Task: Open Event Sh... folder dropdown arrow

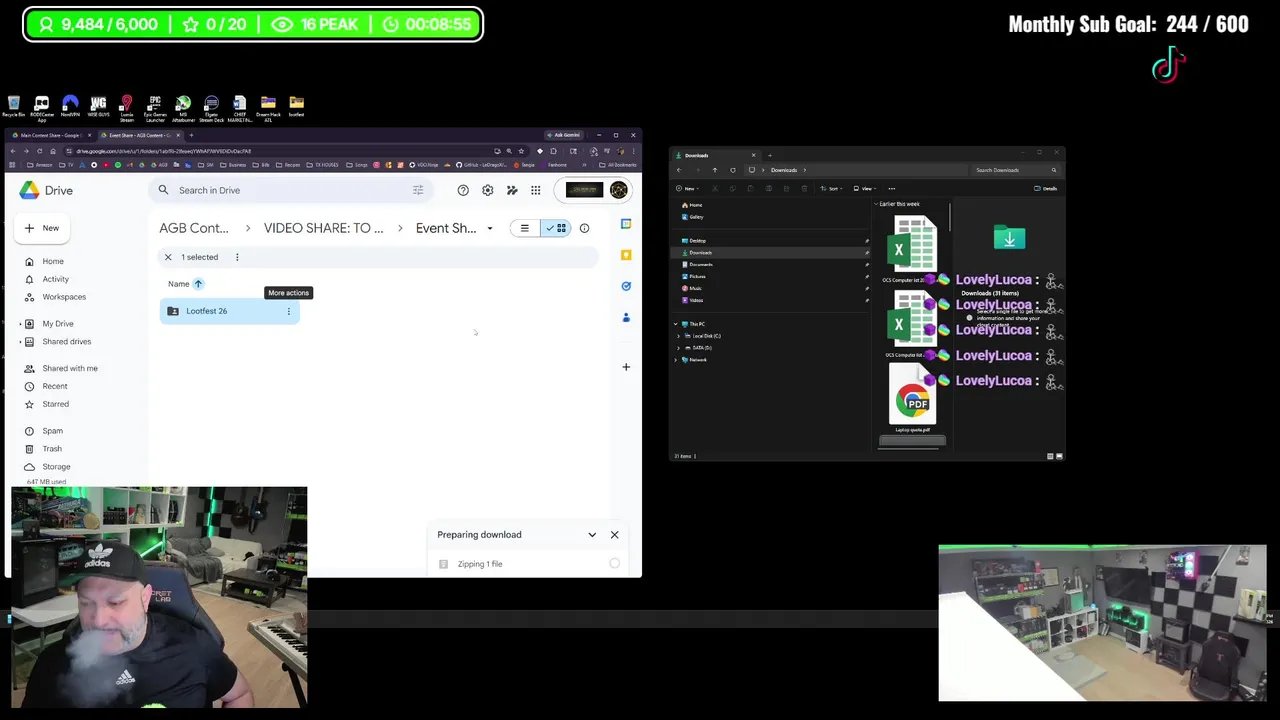Action: pyautogui.click(x=490, y=228)
